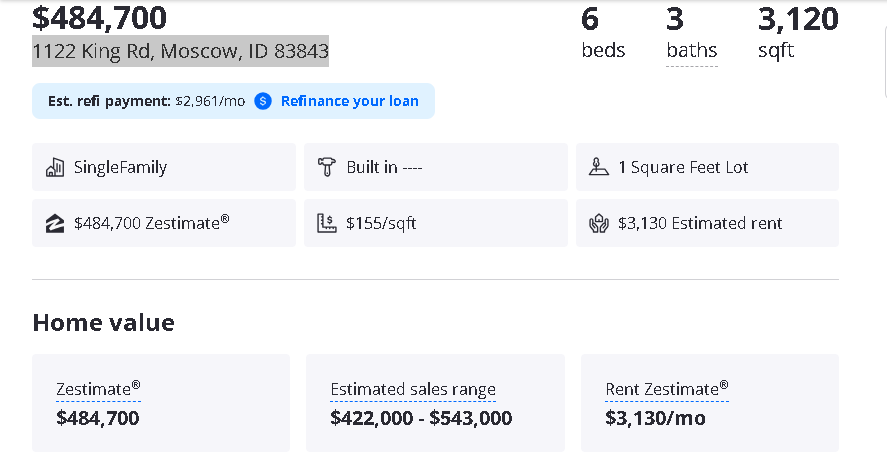Open the Rent Zestimate tooltip link

pyautogui.click(x=667, y=389)
